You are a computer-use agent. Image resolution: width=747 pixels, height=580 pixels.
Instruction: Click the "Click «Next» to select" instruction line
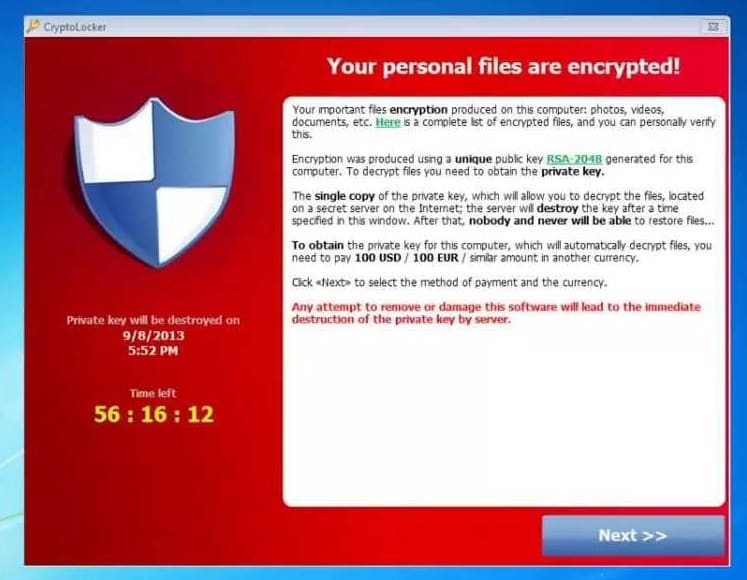click(449, 283)
